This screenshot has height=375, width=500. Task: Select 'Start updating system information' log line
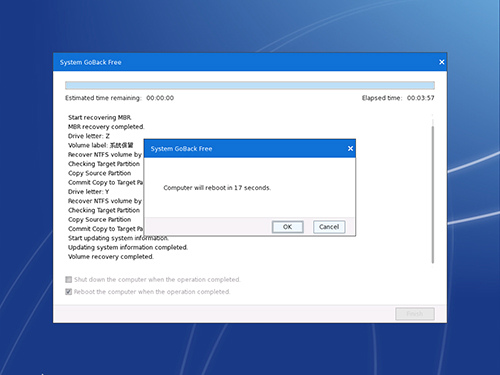click(x=118, y=238)
